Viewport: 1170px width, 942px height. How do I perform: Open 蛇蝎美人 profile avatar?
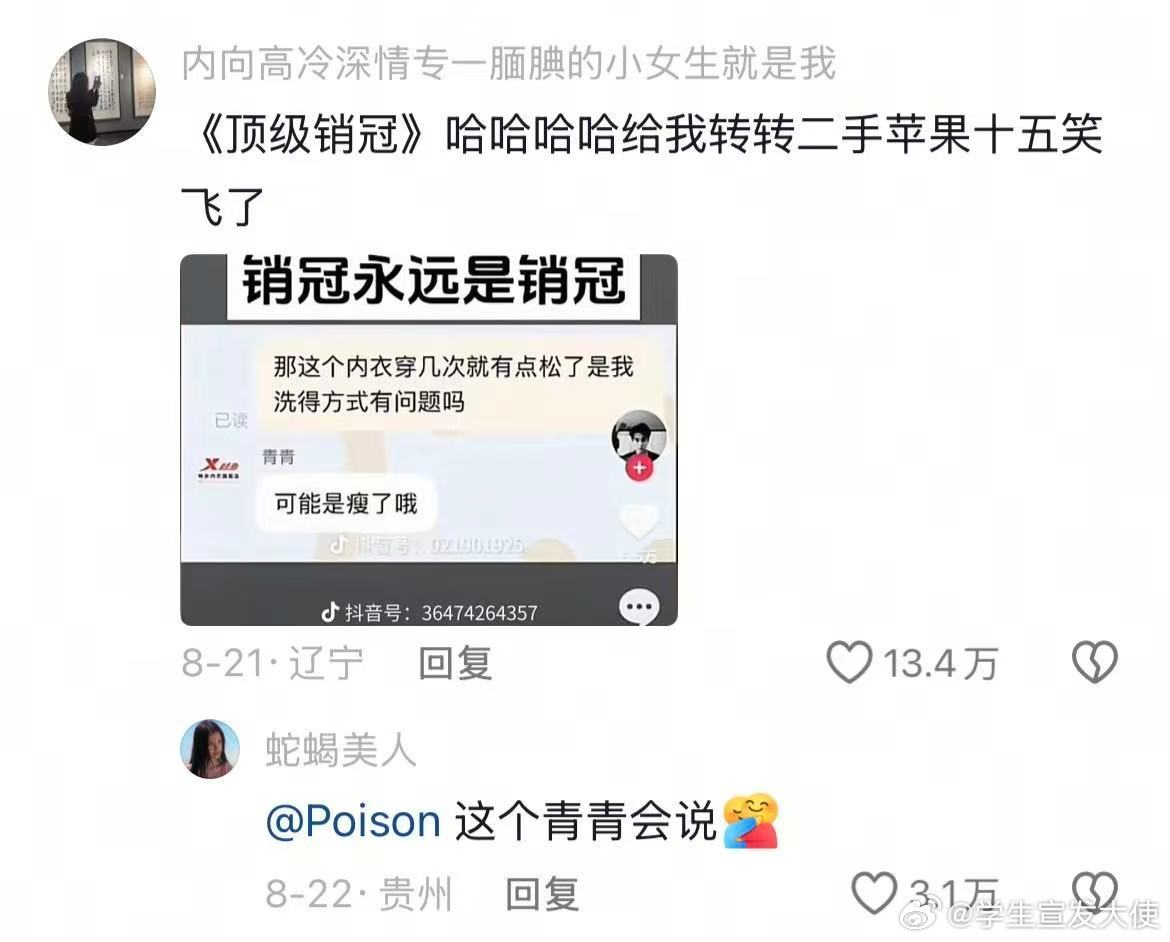tap(210, 749)
